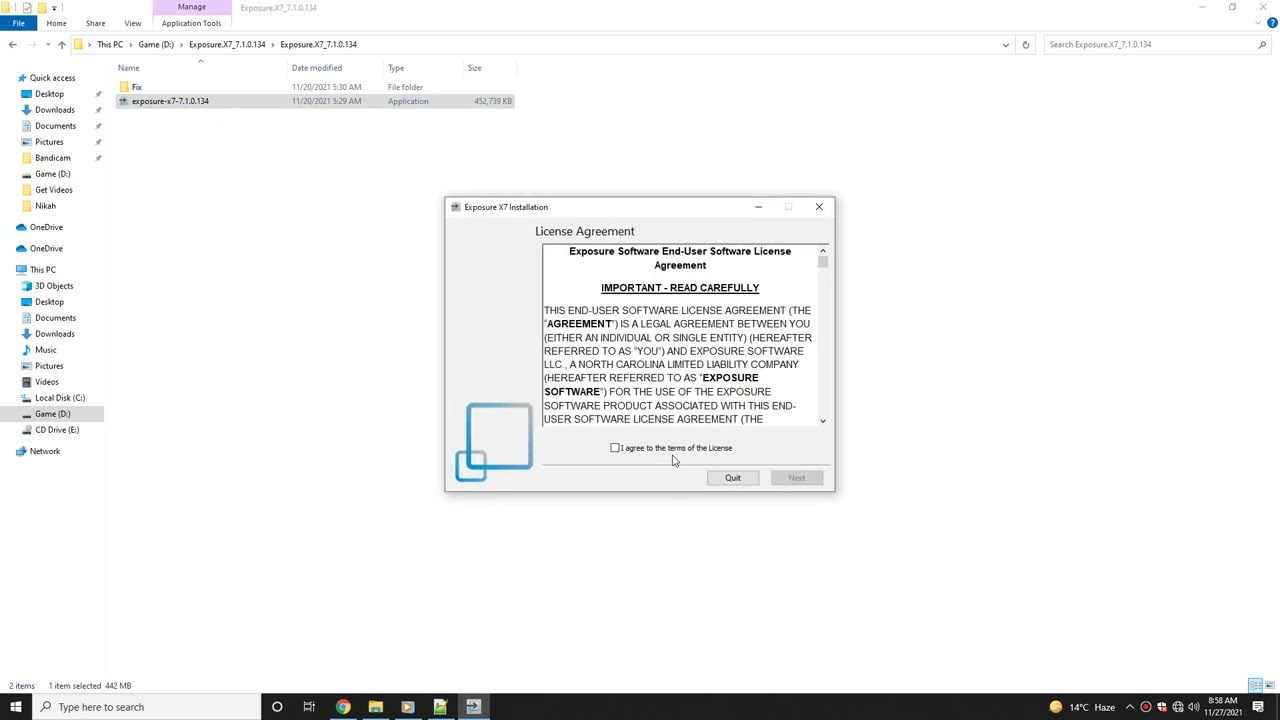Open pinned Downloads under Quick access
1280x720 pixels.
click(x=55, y=110)
